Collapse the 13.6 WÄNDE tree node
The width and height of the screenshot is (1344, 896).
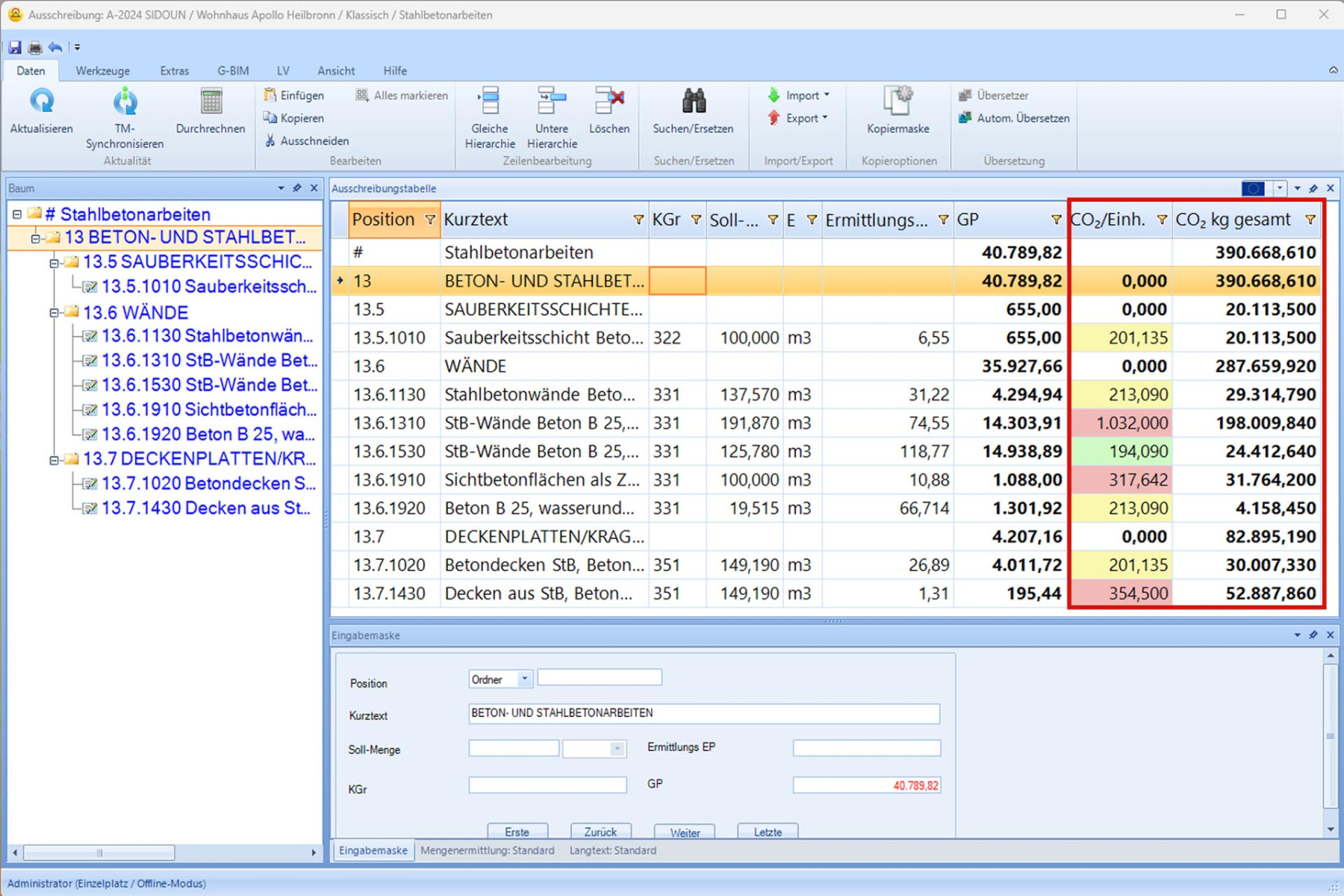pyautogui.click(x=54, y=313)
